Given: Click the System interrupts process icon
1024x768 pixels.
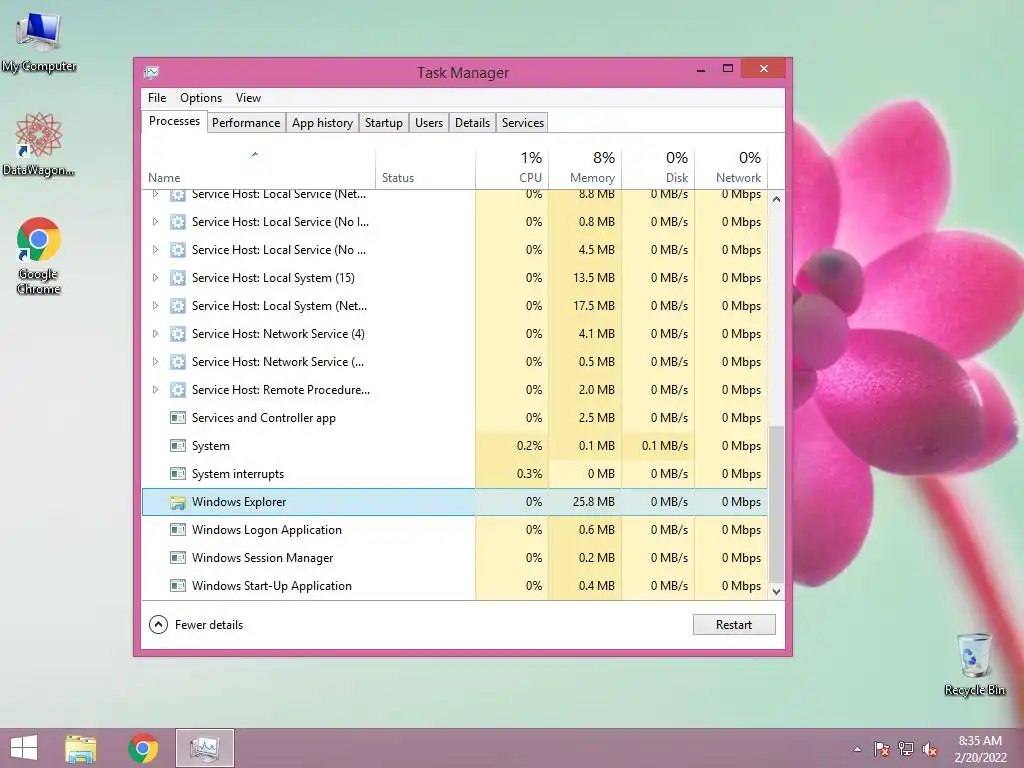Looking at the screenshot, I should 178,473.
